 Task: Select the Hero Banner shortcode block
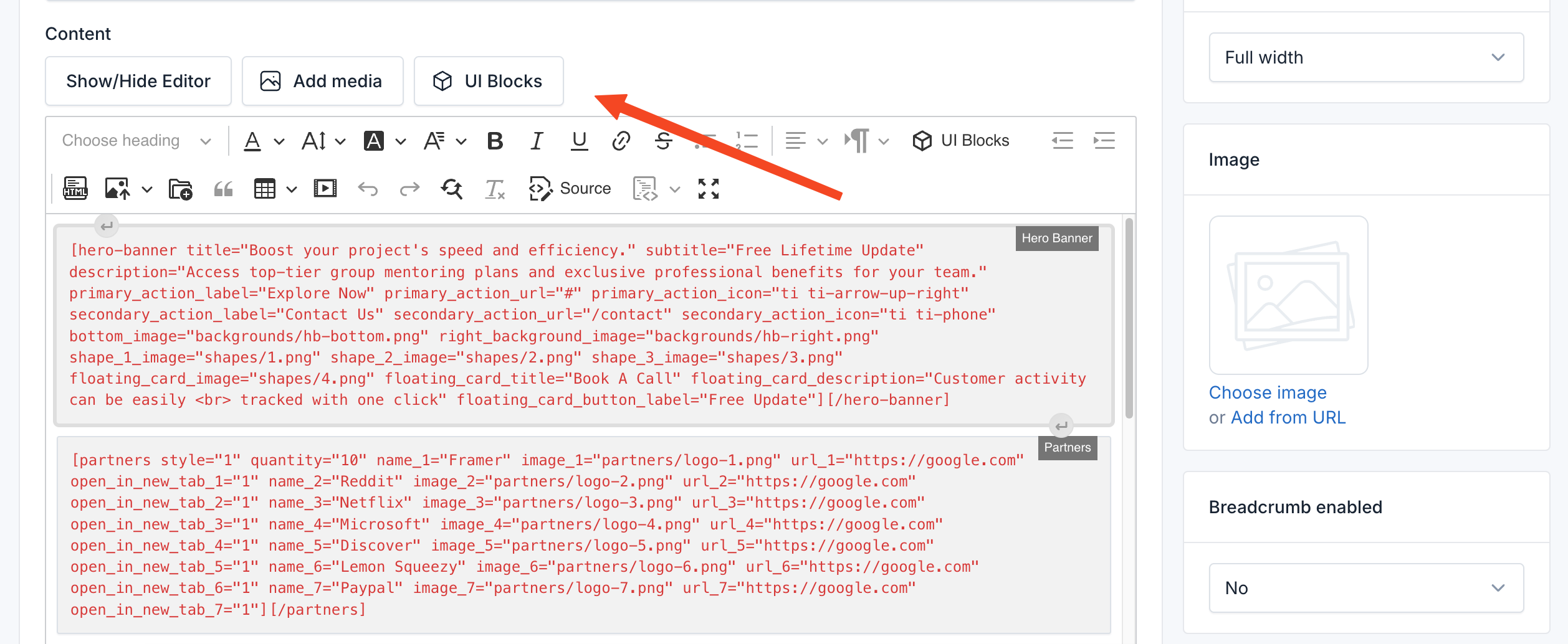tap(583, 325)
